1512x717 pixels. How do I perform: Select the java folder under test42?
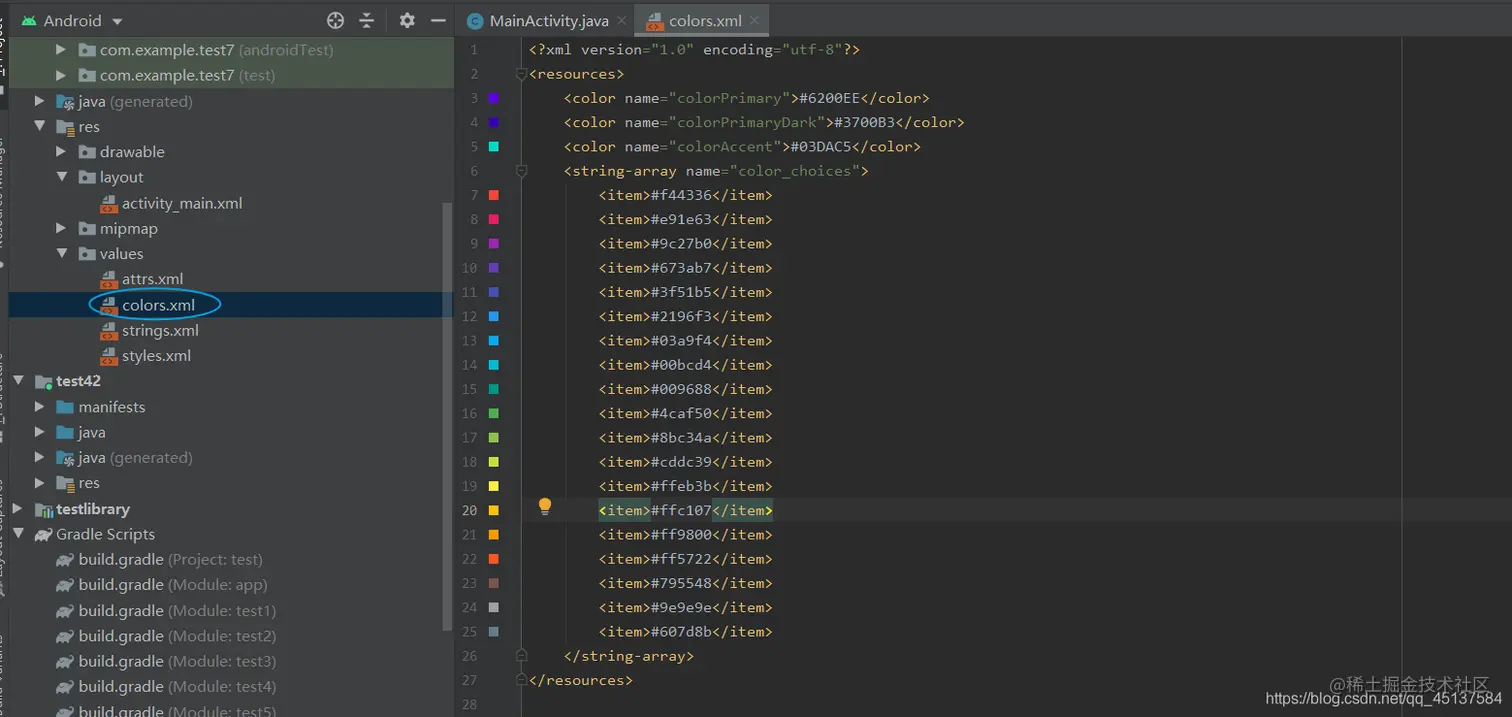pos(82,432)
